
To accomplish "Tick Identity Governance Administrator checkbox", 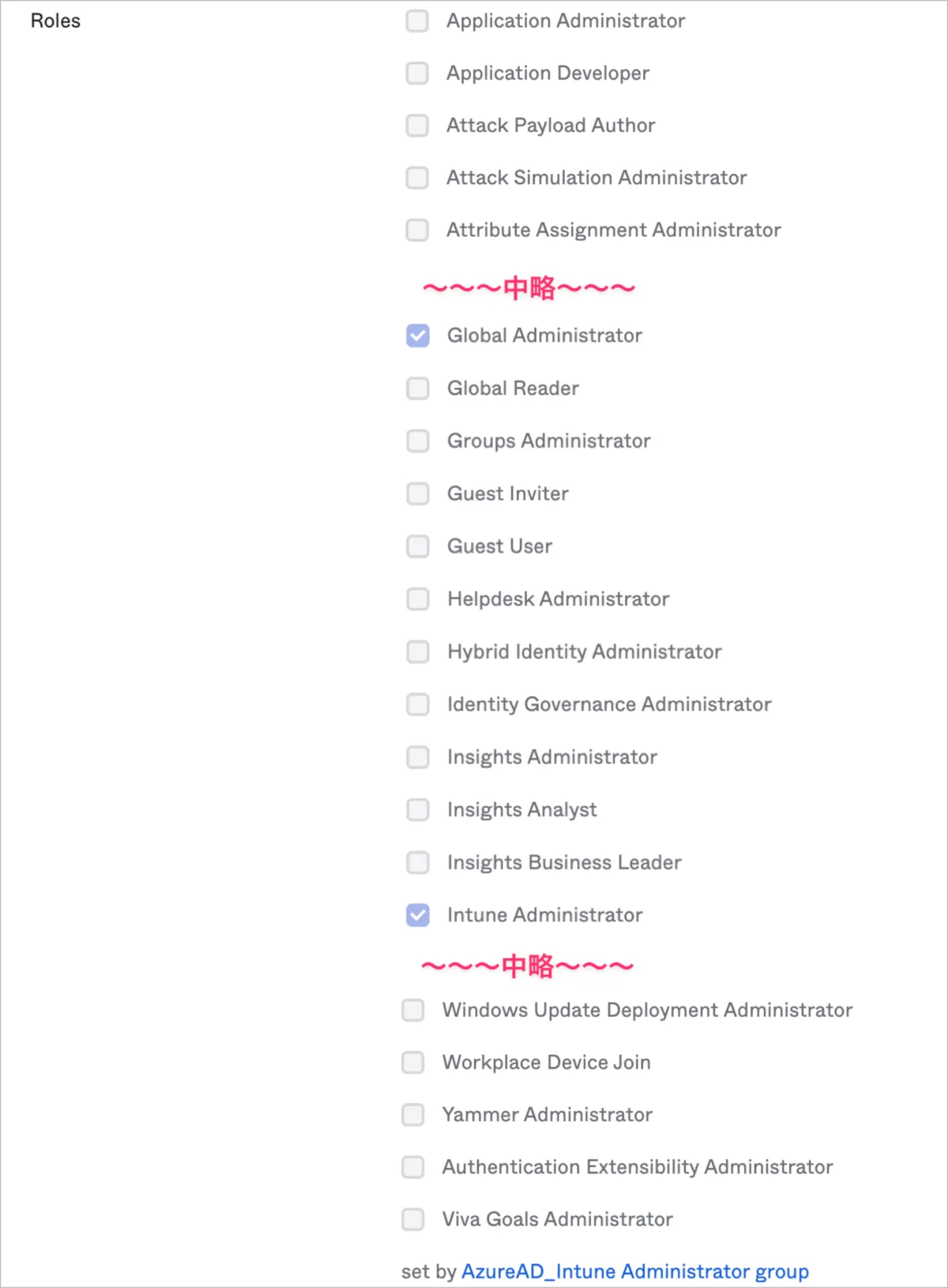I will 418,704.
